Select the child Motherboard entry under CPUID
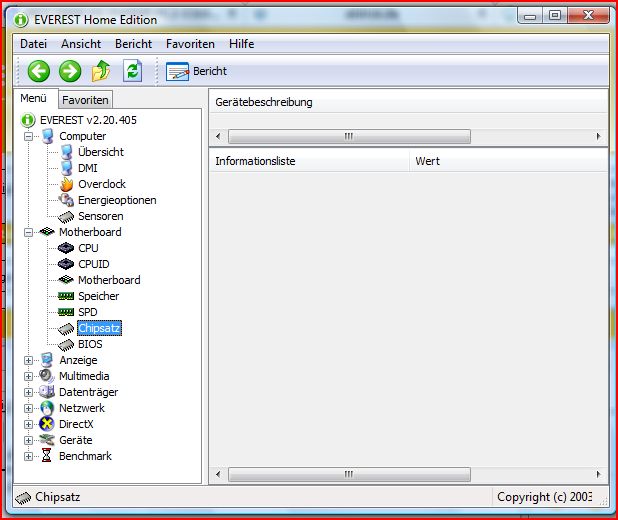The width and height of the screenshot is (618, 520). [x=109, y=280]
